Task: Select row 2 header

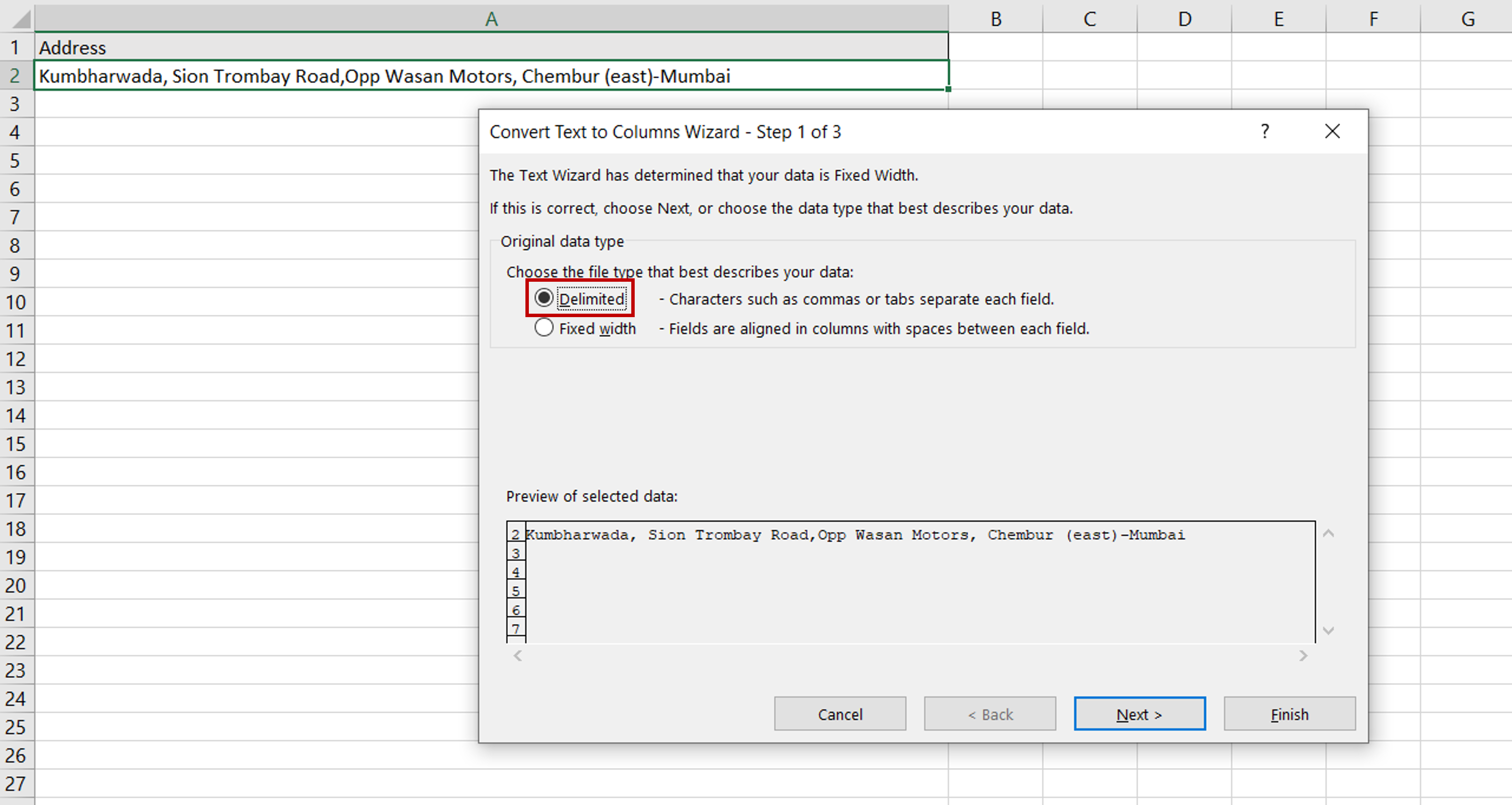Action: pos(15,76)
